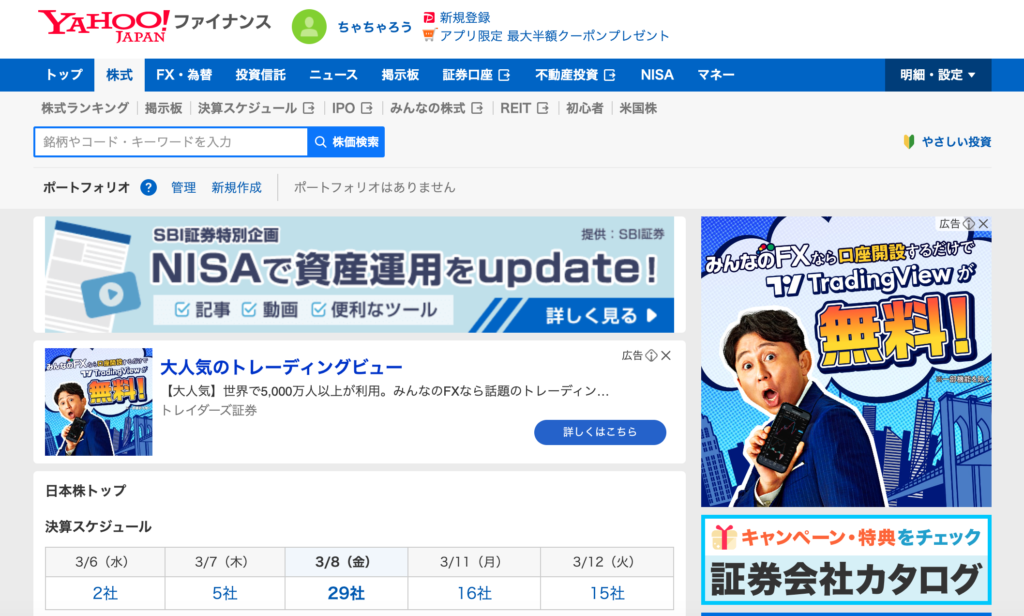1024x616 pixels.
Task: Click the play video icon in NISA banner
Action: click(109, 294)
